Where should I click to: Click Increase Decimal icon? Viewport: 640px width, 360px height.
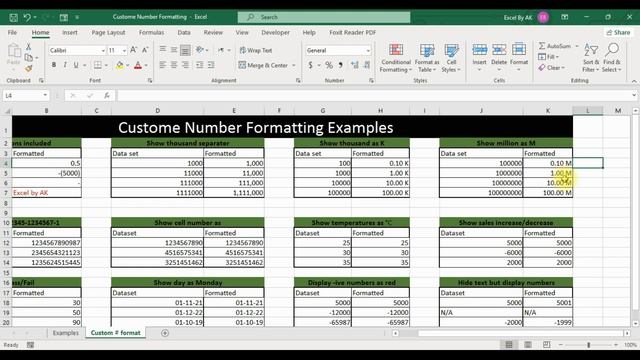click(355, 65)
